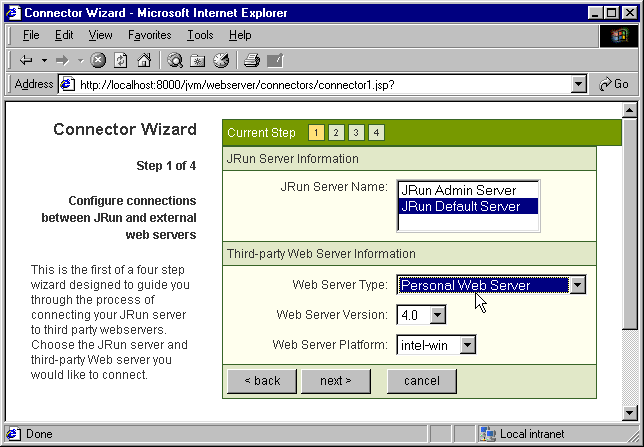
Task: Open the Forward history dropdown arrow
Action: coord(80,61)
